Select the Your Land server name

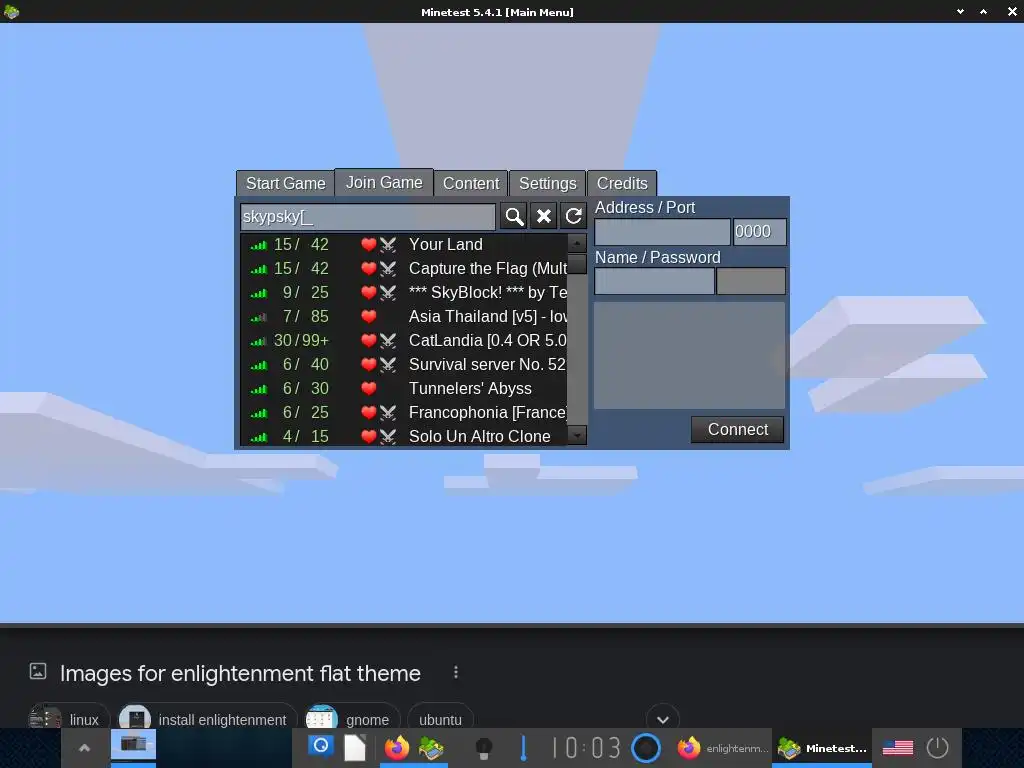[445, 244]
